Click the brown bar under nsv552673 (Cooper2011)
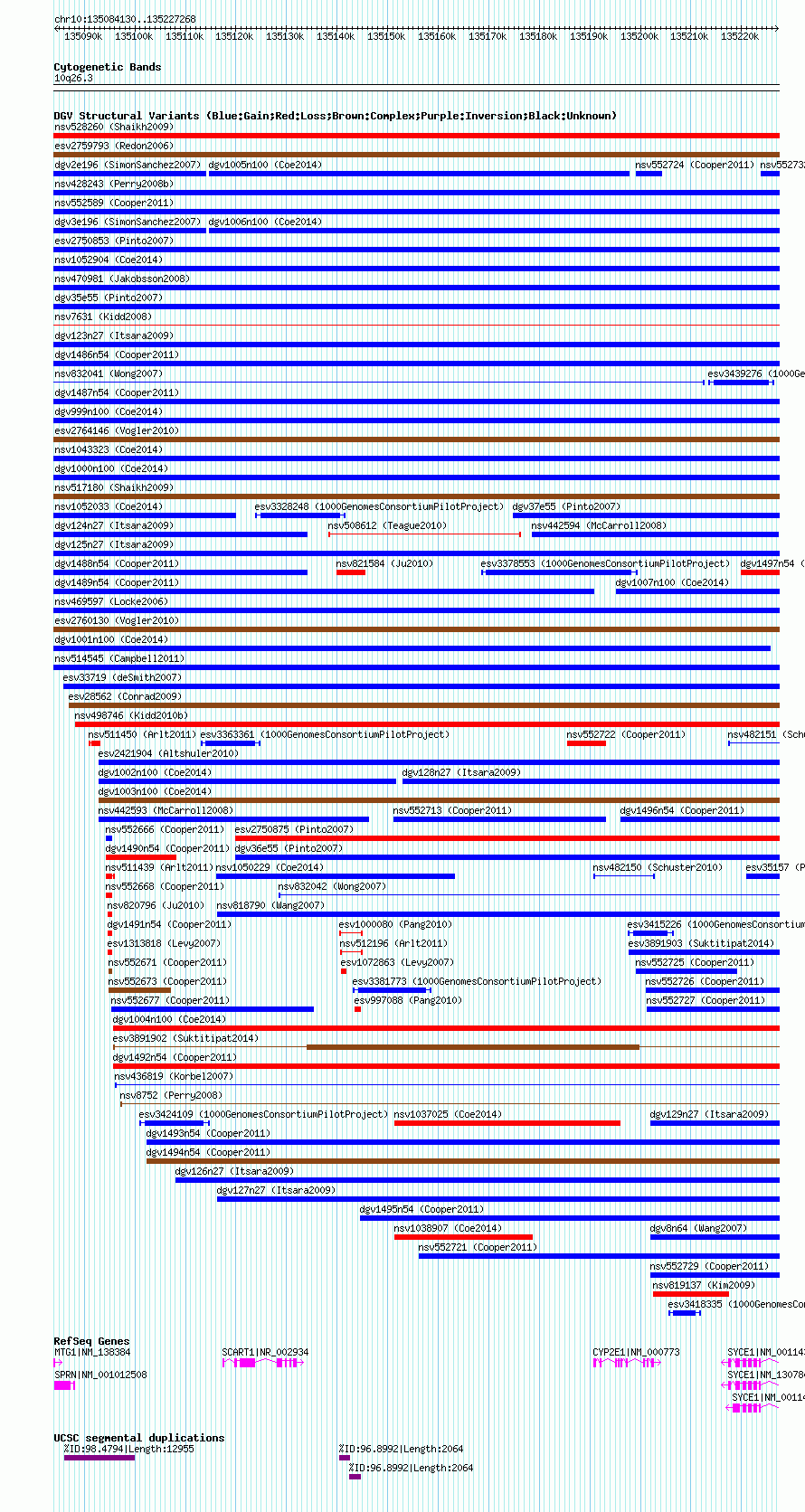The image size is (805, 1512). [x=139, y=990]
